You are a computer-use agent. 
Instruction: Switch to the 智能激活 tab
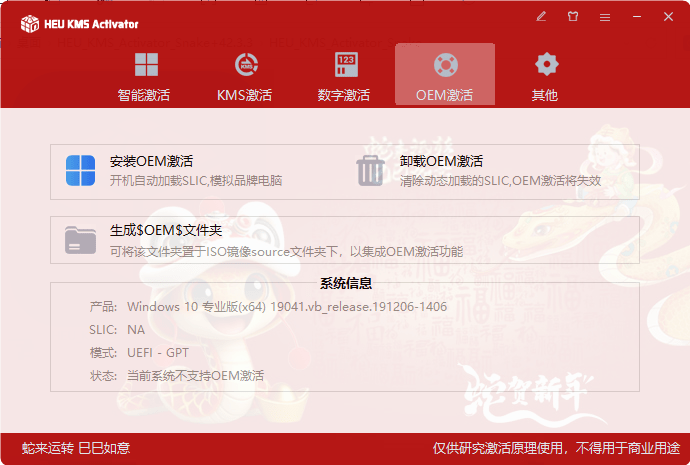coord(144,75)
